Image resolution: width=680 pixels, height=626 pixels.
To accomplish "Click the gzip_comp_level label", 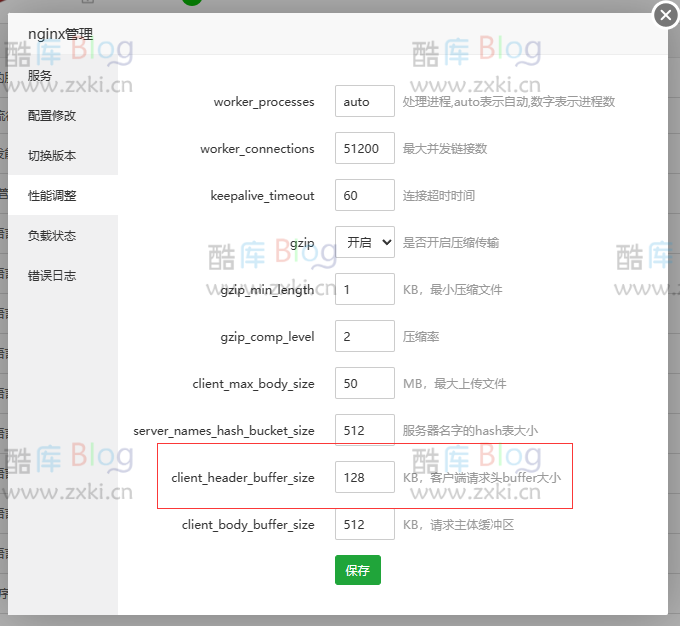I will pyautogui.click(x=267, y=337).
